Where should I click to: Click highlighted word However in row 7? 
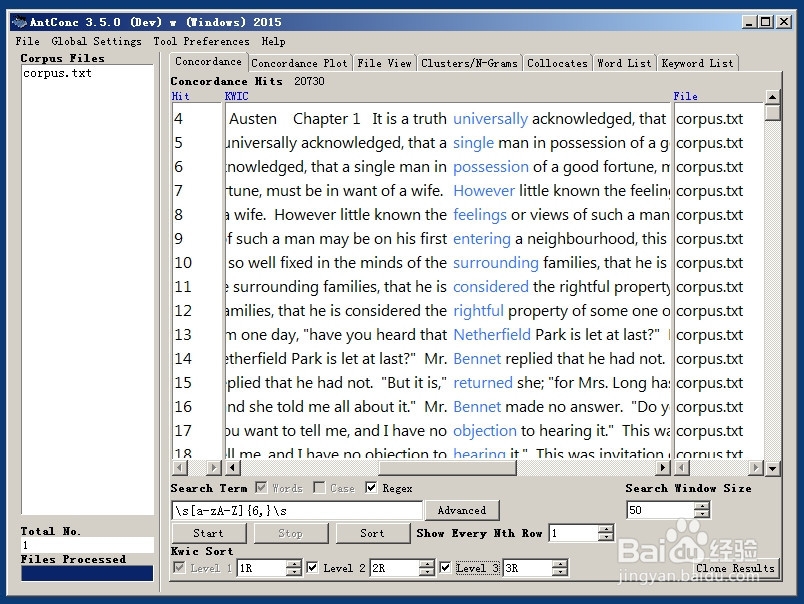pos(484,191)
